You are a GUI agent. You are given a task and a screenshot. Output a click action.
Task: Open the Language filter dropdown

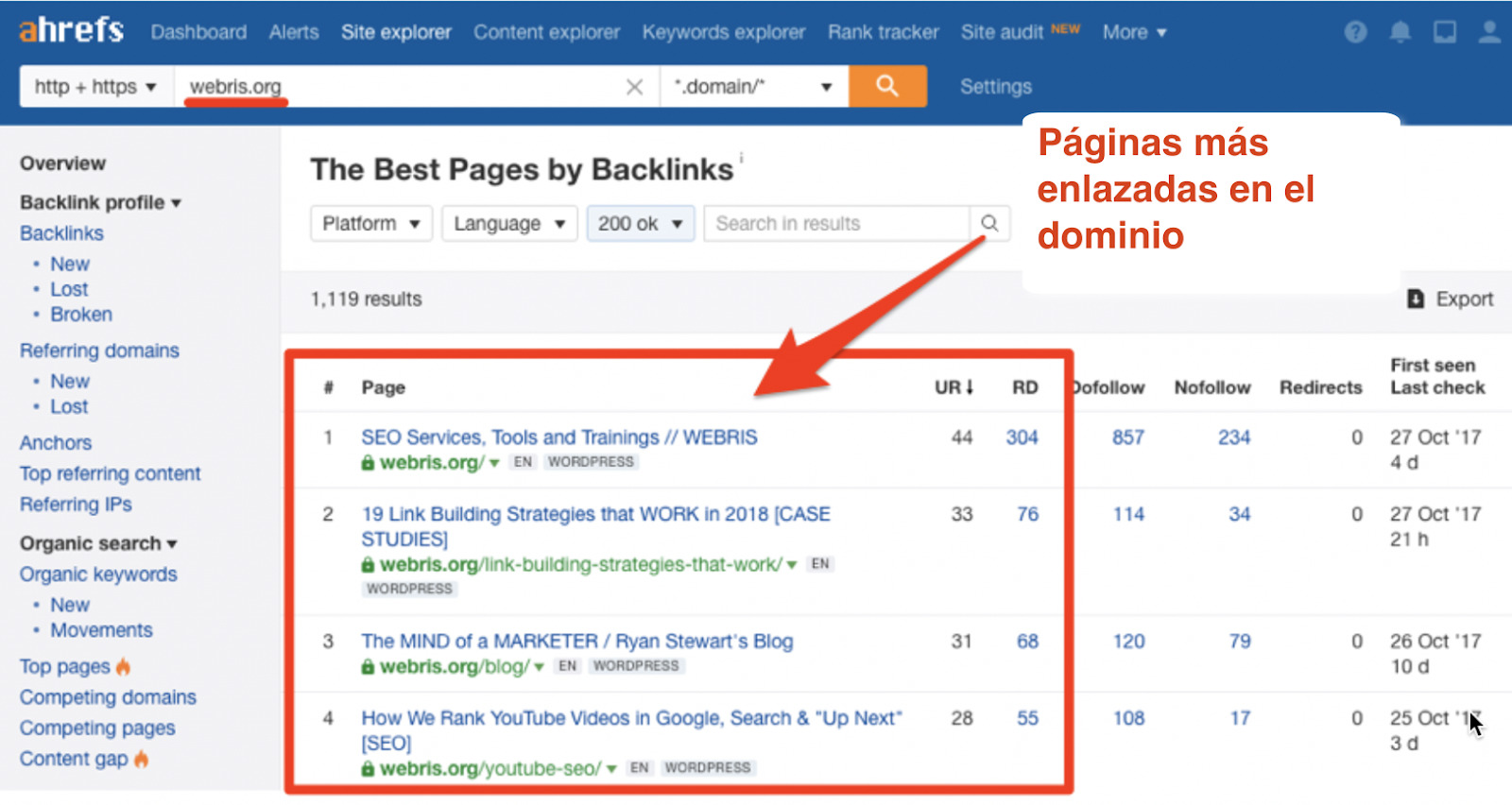[509, 223]
